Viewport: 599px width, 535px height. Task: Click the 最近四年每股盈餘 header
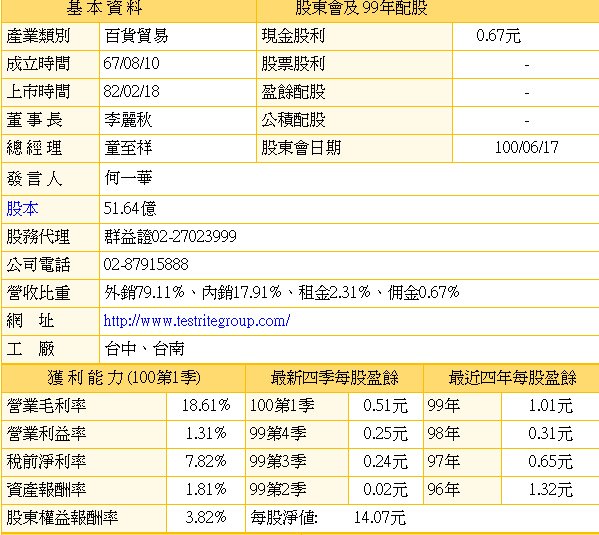tap(512, 378)
